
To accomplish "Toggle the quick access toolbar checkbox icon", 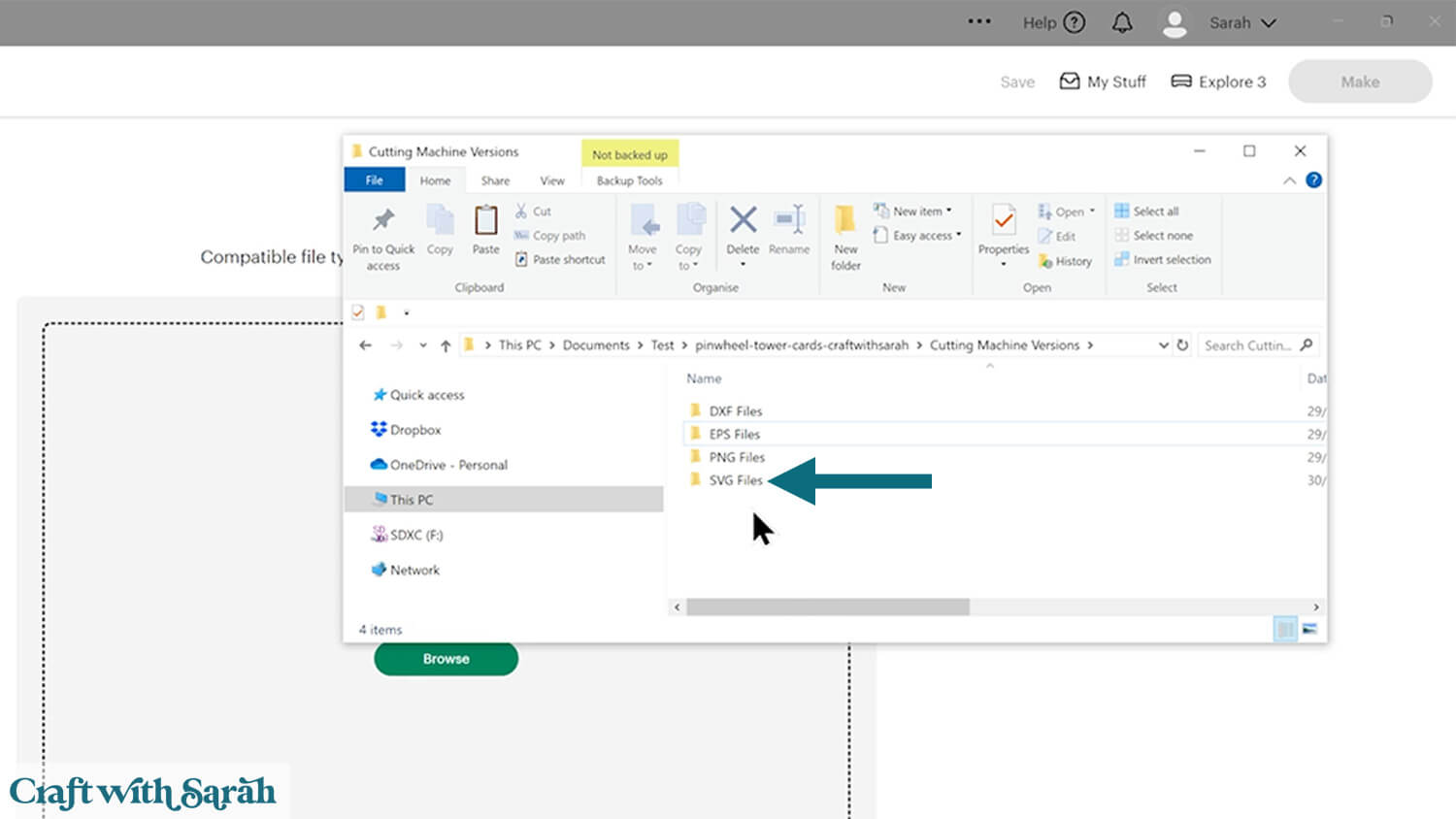I will point(358,312).
